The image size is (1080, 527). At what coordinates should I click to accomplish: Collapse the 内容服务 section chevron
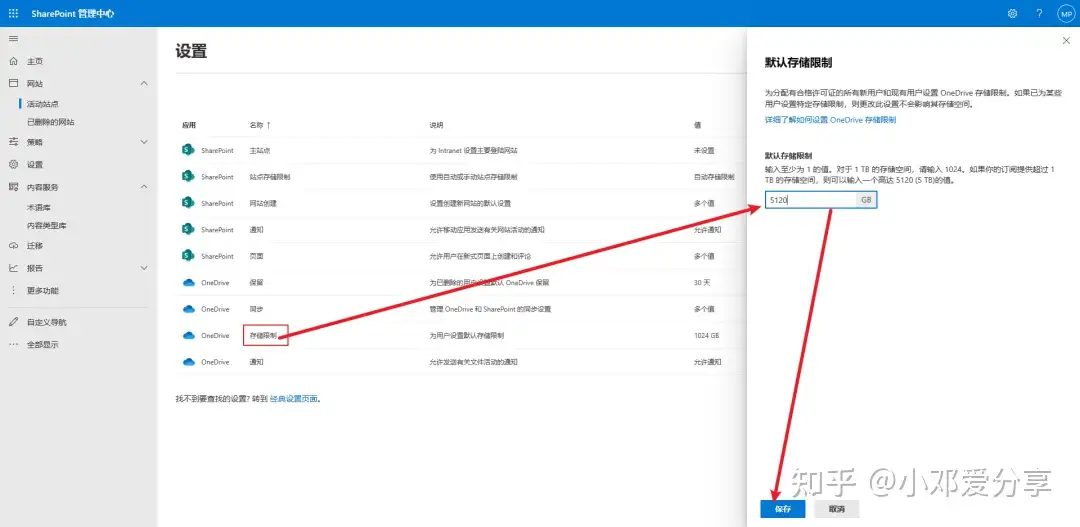click(144, 187)
